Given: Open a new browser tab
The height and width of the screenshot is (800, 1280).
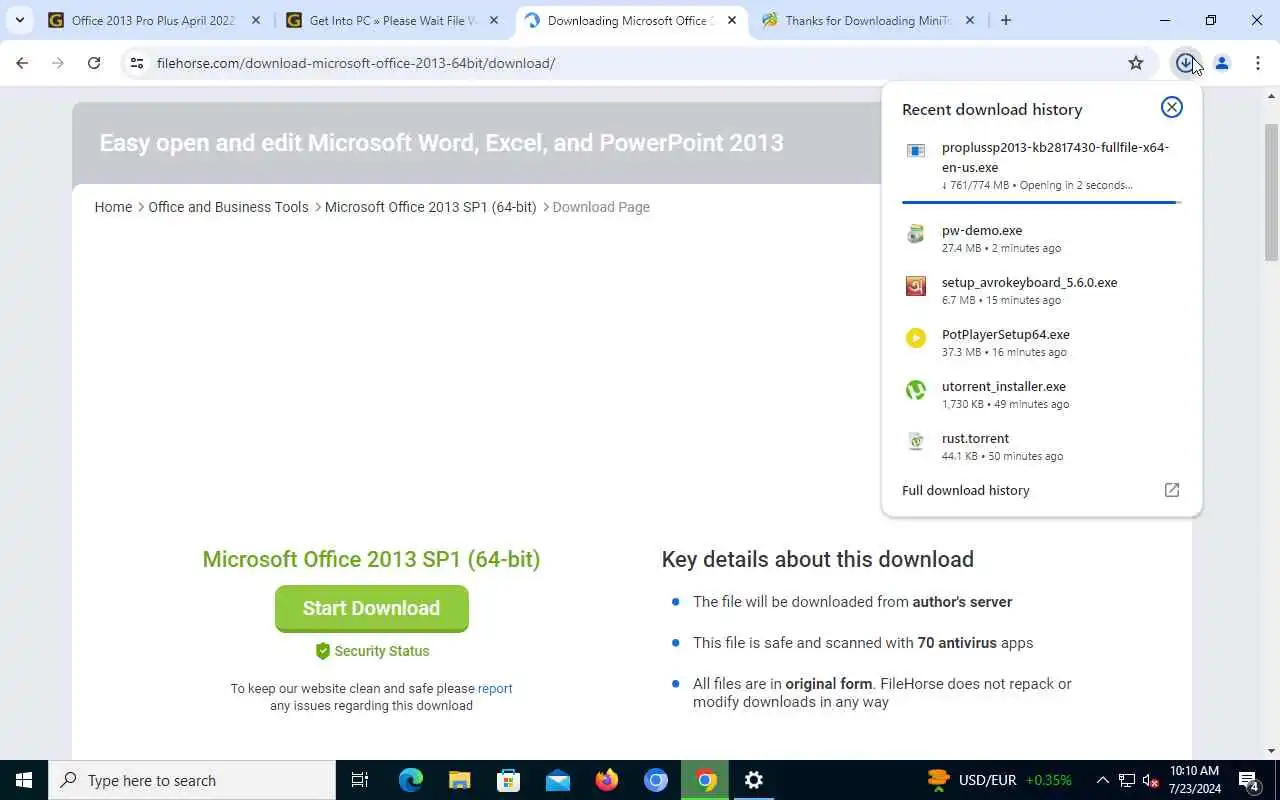Looking at the screenshot, I should (x=1006, y=20).
